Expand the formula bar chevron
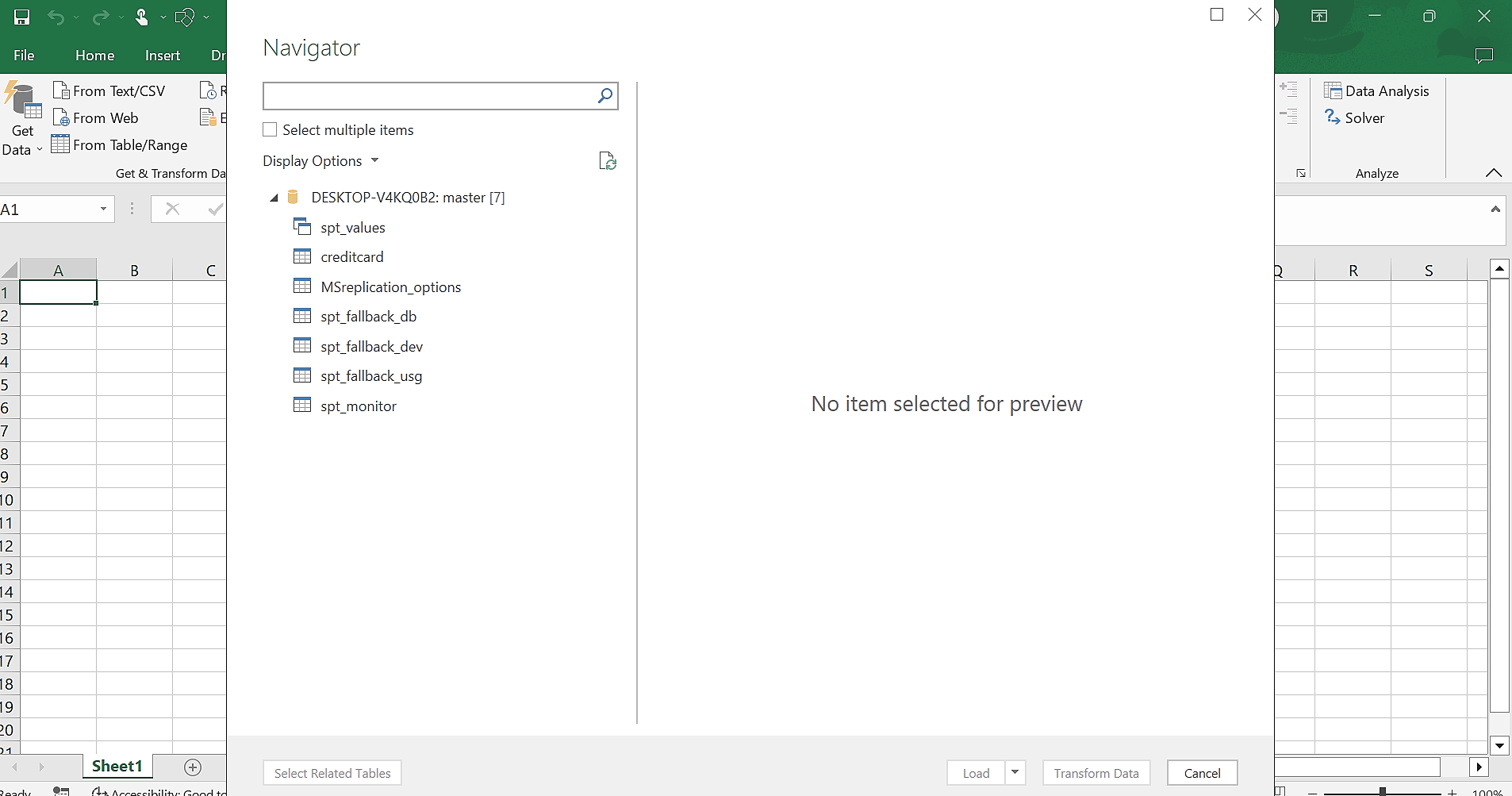1512x796 pixels. (x=1495, y=210)
